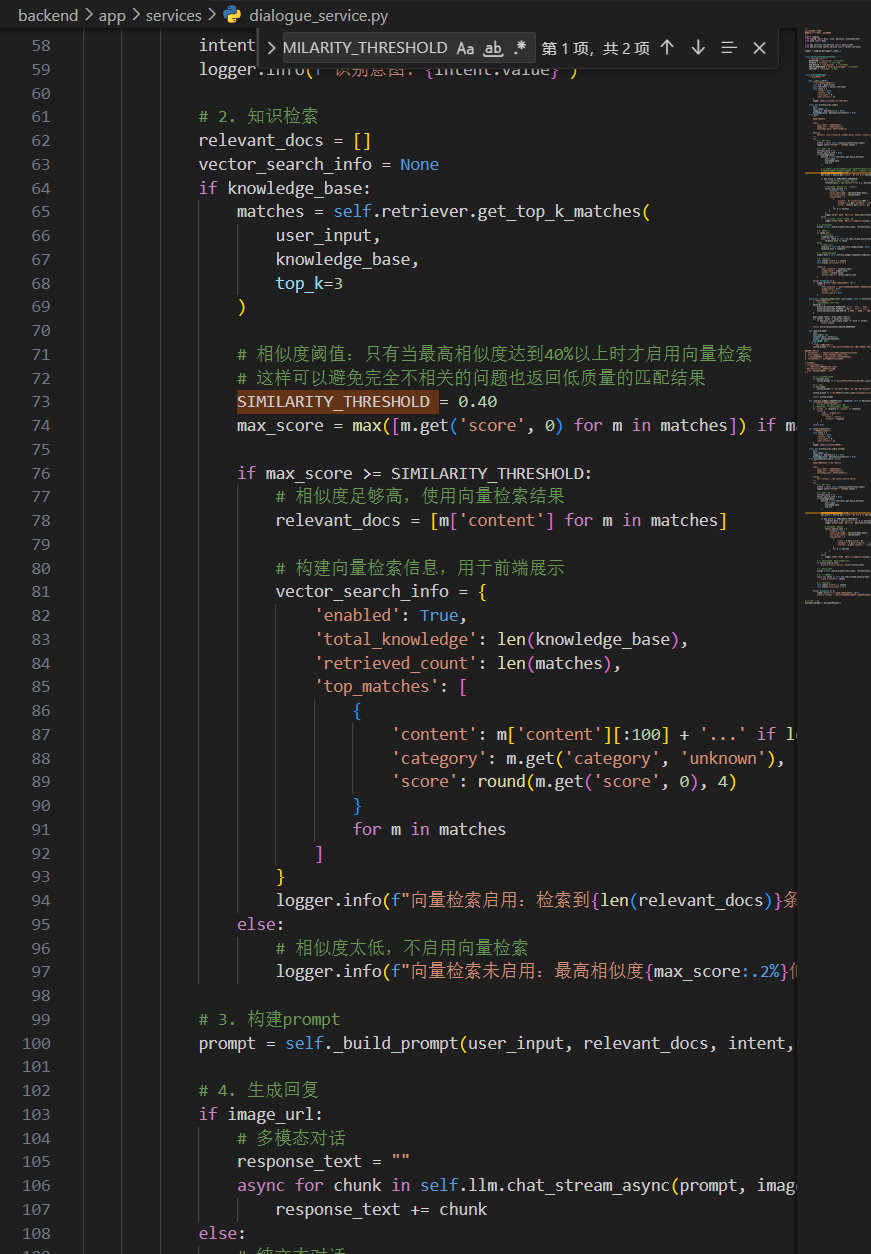Click 'relevant_docs = []' on line 62
Screen dimensions: 871x1254
coord(285,140)
